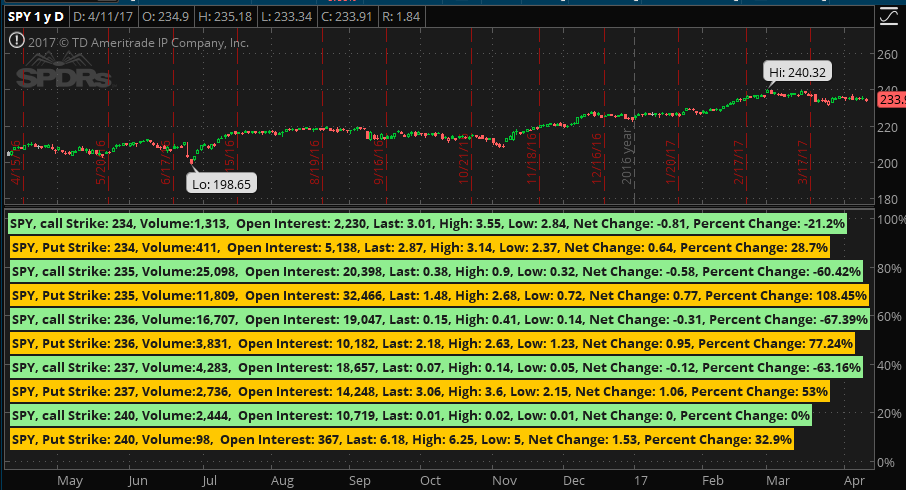Select the 1/20/17 expiration marker
The image size is (906, 490).
coord(670,162)
